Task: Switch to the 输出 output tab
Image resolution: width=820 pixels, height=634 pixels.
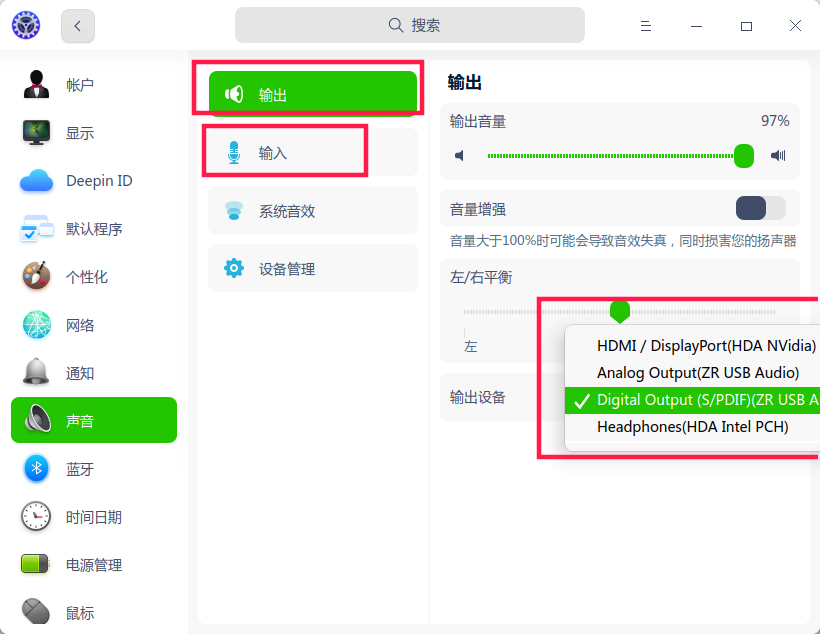Action: pyautogui.click(x=313, y=94)
